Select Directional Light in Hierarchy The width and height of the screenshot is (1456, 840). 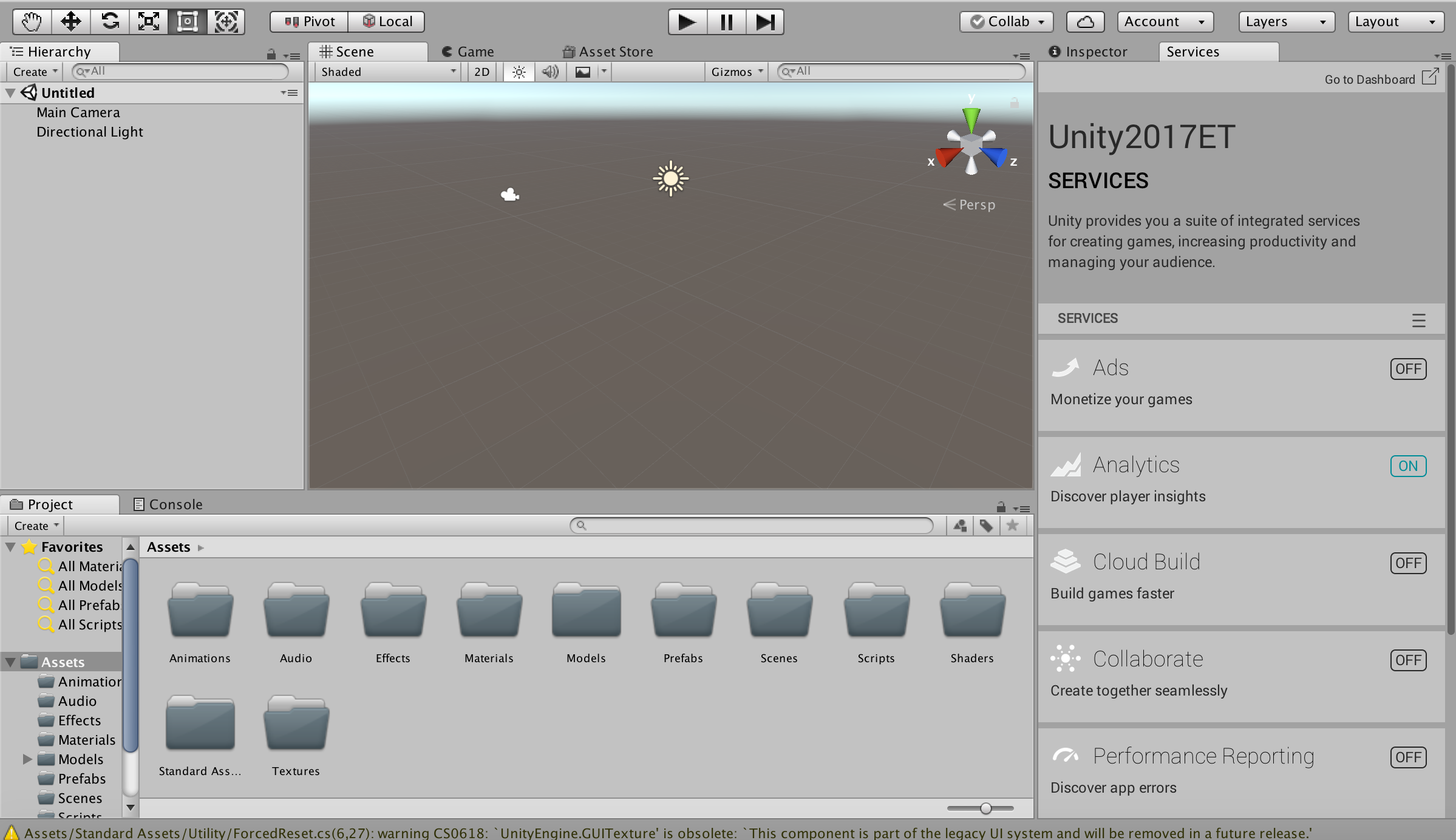(90, 132)
